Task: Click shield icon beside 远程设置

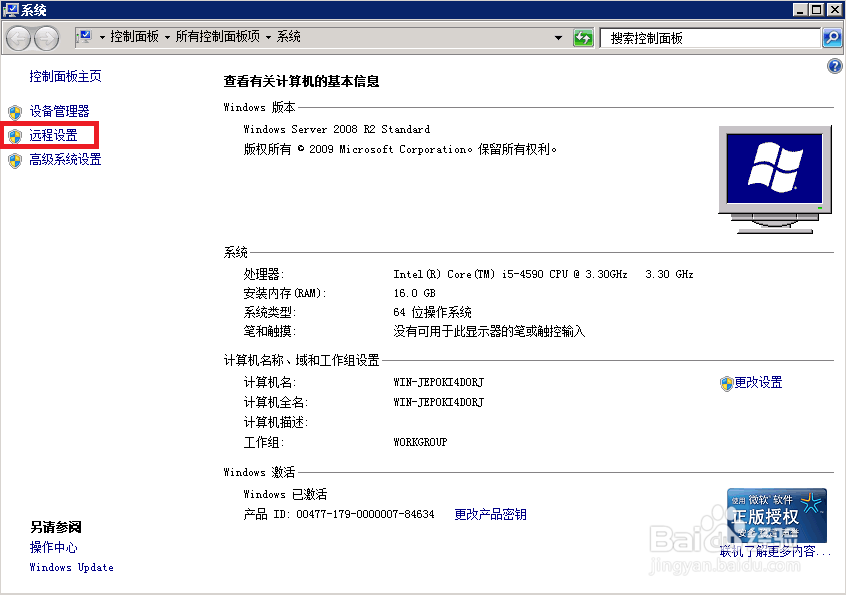Action: click(x=15, y=135)
